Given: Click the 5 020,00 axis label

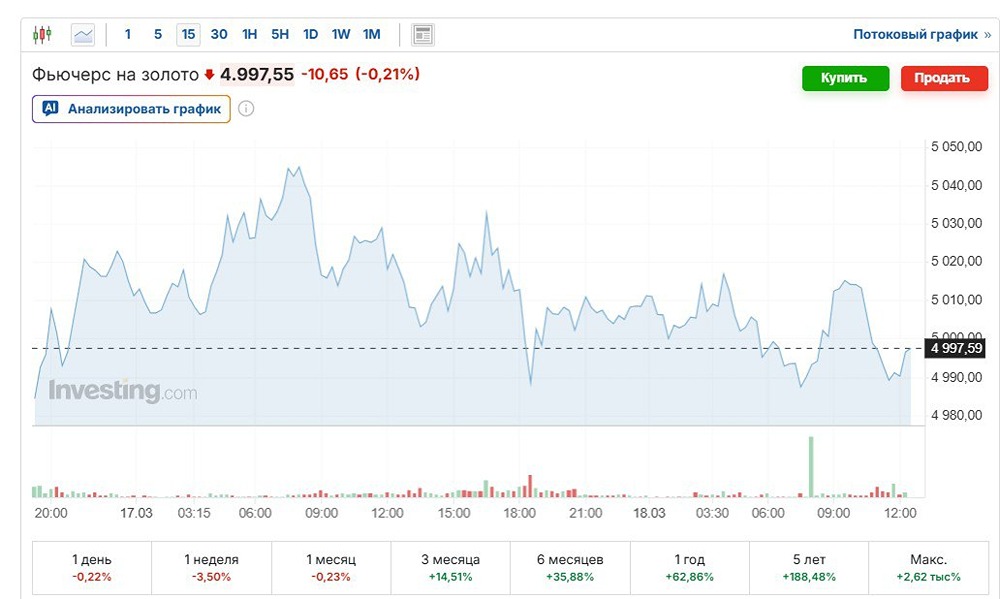Looking at the screenshot, I should point(957,261).
